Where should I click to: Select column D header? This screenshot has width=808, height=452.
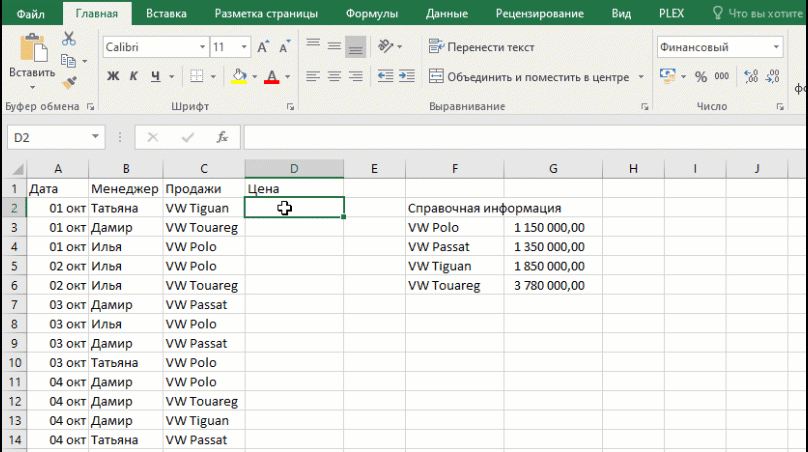294,169
